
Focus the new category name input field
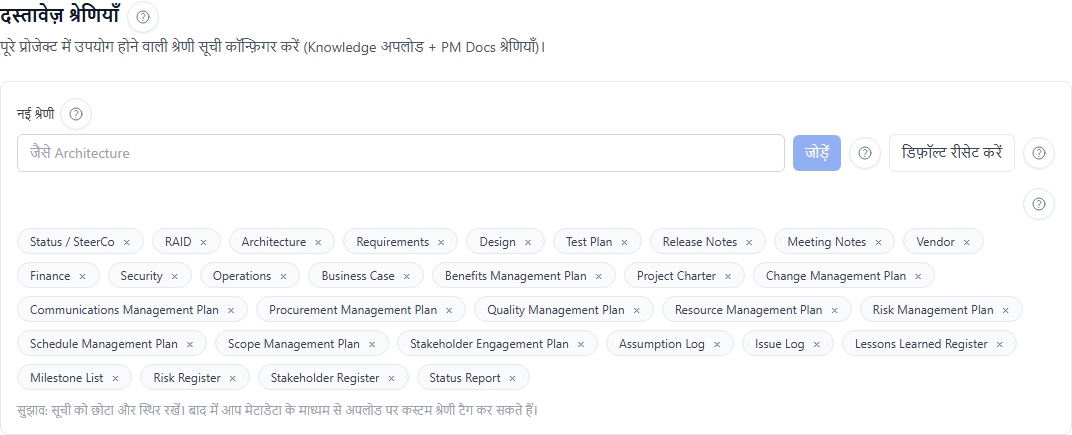tap(400, 153)
